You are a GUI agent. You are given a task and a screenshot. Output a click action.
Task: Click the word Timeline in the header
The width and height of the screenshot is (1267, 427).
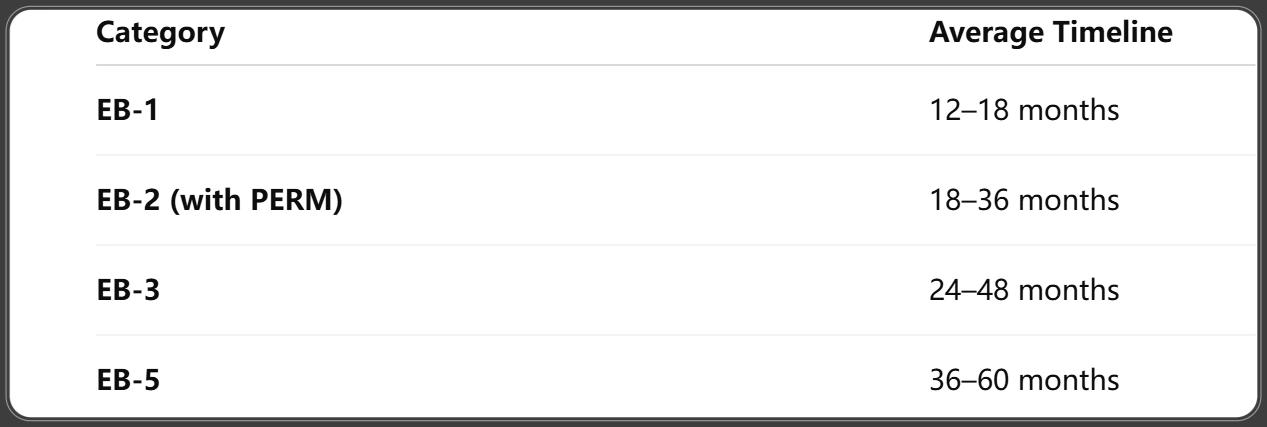pyautogui.click(x=1115, y=32)
